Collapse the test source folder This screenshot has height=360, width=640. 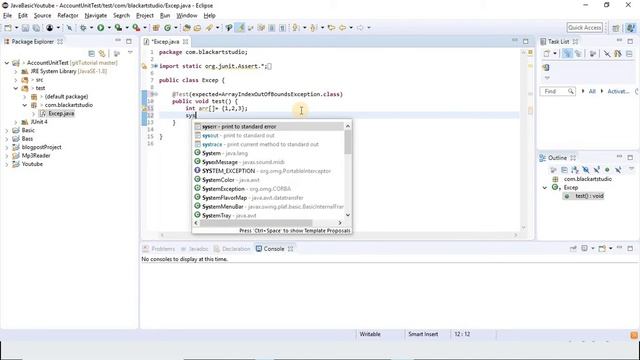tap(16, 88)
